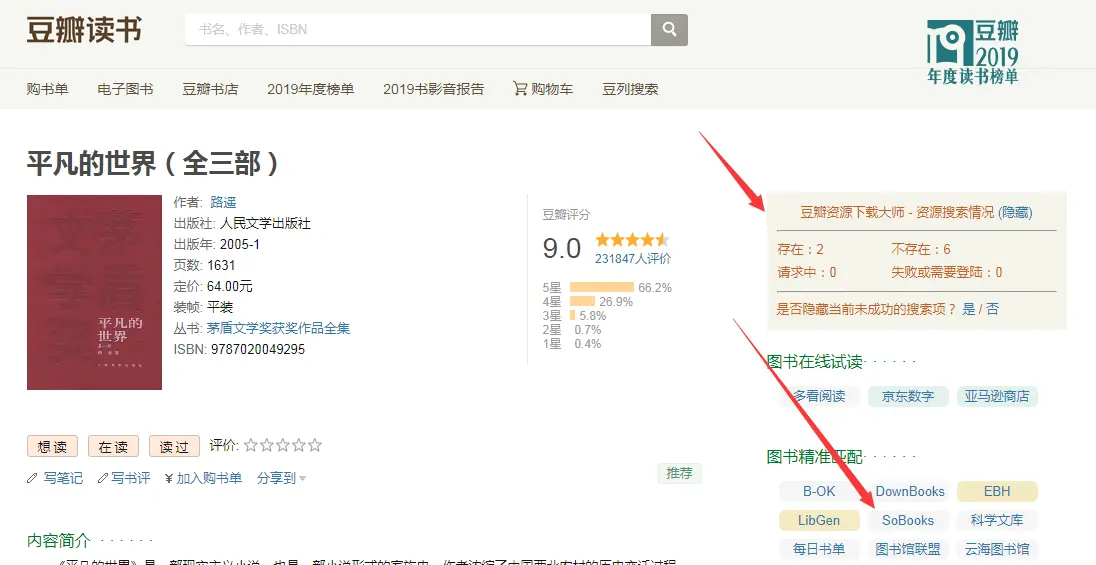This screenshot has width=1096, height=565.
Task: Click the 平凡的世界 book cover
Action: [94, 292]
